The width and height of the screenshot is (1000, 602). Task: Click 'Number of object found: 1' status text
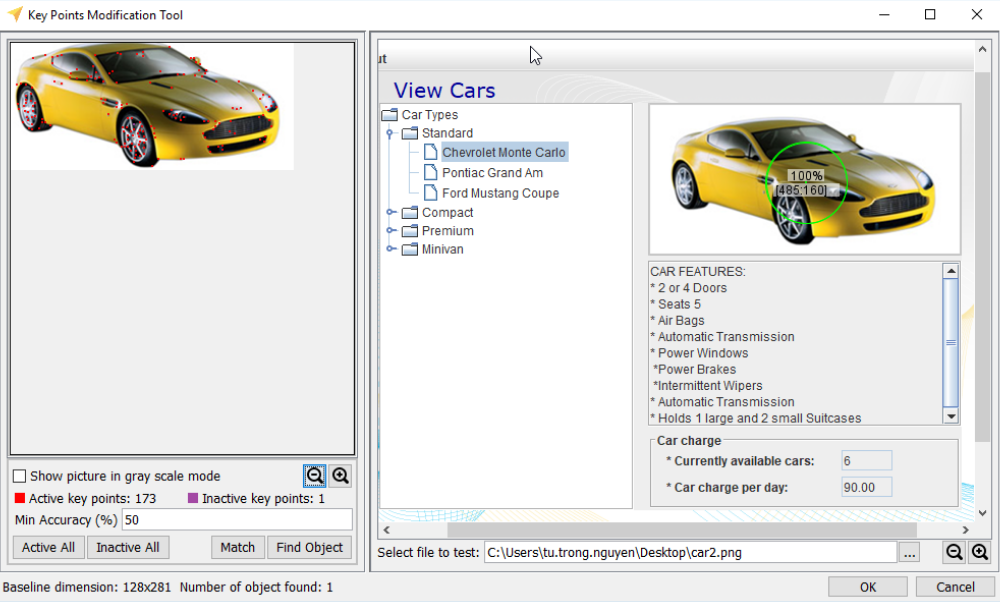pyautogui.click(x=256, y=587)
